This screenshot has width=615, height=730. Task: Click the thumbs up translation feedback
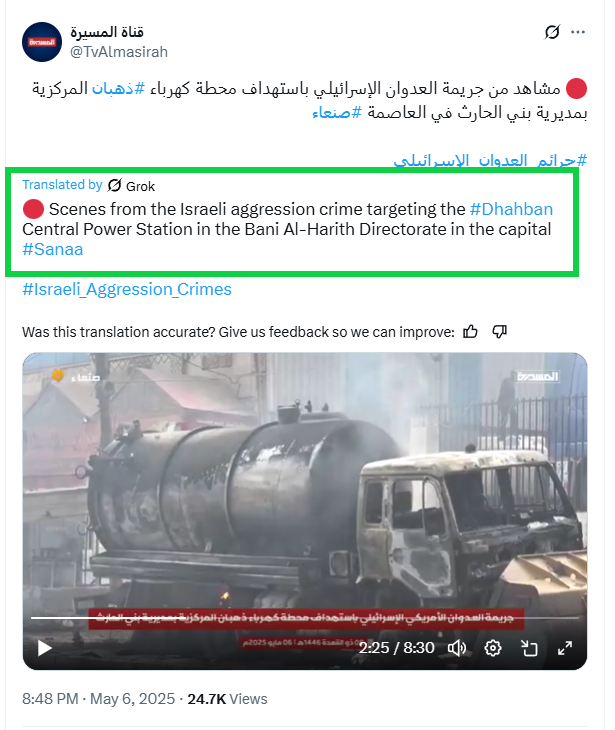coord(470,331)
